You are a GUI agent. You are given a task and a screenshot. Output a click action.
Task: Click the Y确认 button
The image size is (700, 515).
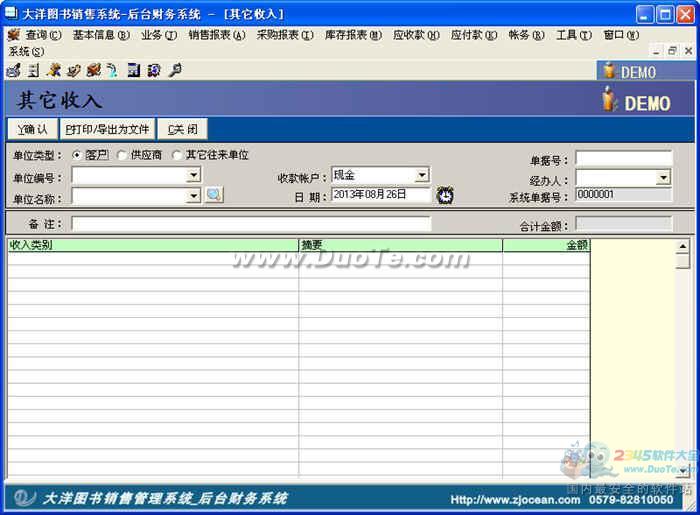point(33,129)
